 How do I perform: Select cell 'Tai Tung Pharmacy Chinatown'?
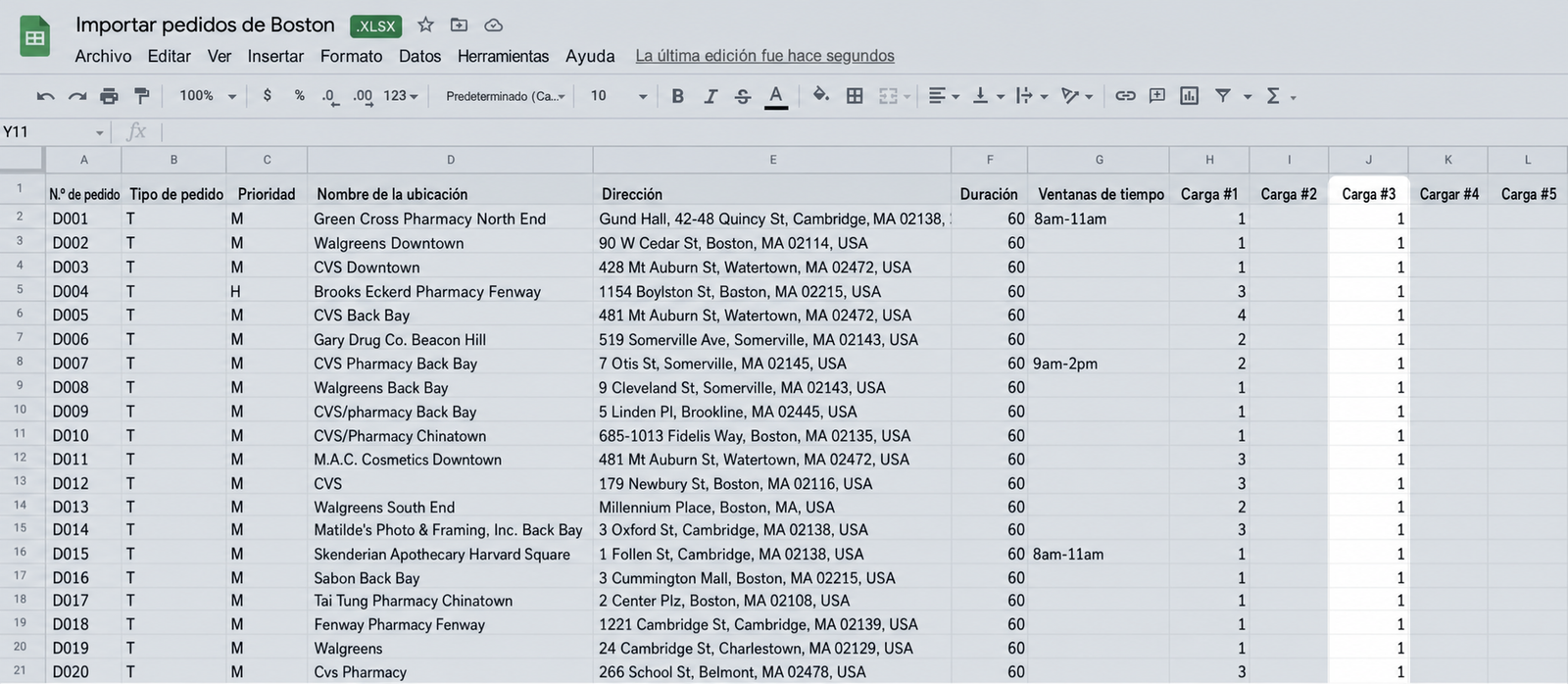click(x=450, y=601)
